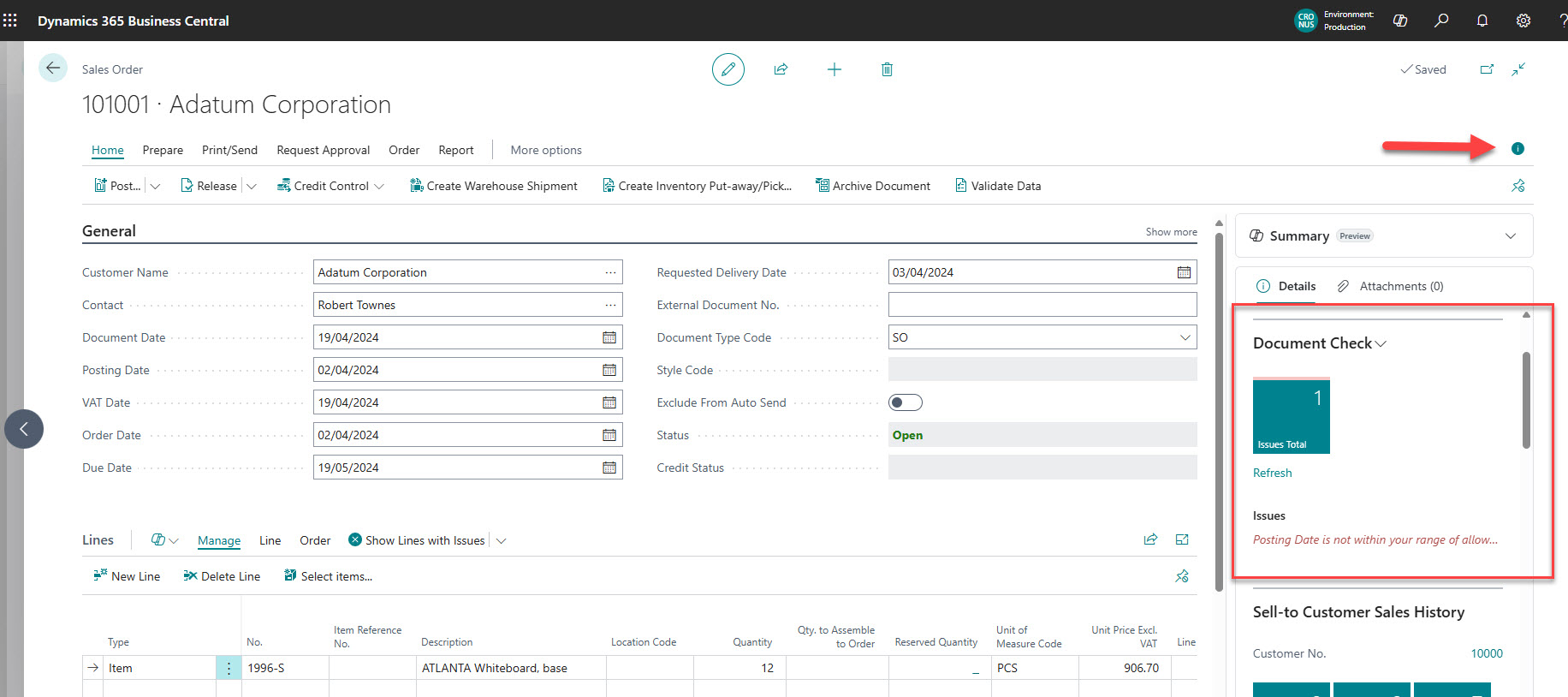The width and height of the screenshot is (1568, 697).
Task: Open Credit Control dropdown
Action: click(330, 186)
